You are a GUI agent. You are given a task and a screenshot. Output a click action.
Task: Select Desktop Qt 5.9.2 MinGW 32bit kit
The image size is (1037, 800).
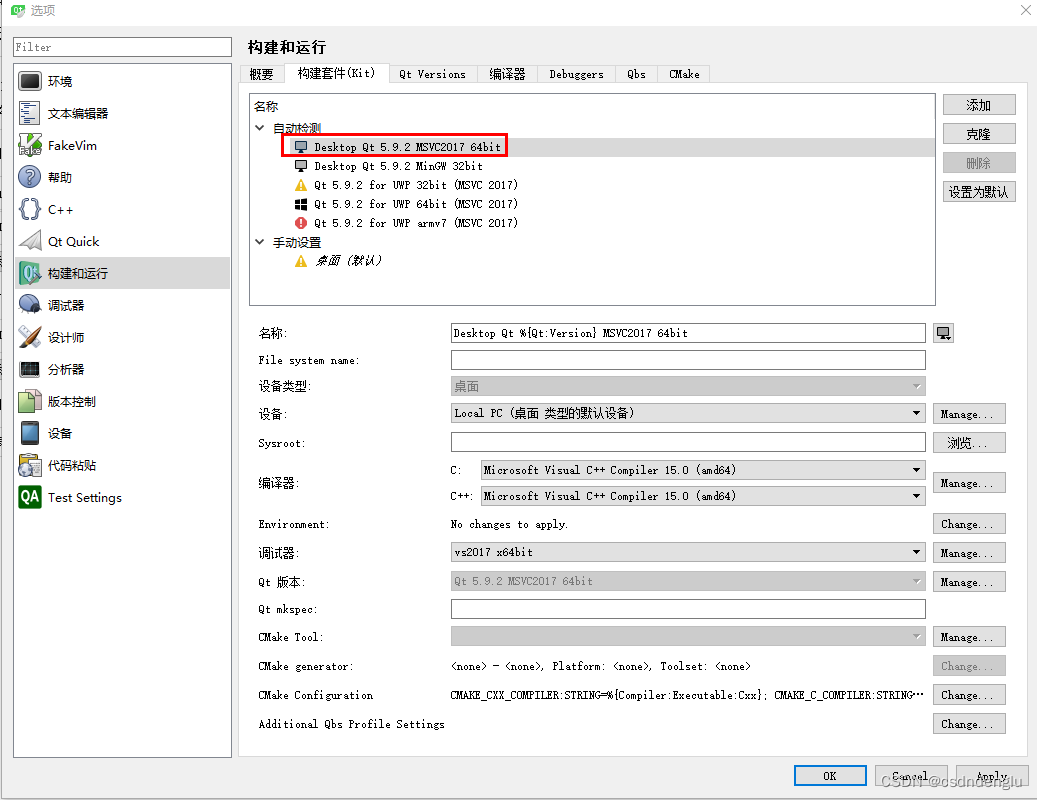398,166
